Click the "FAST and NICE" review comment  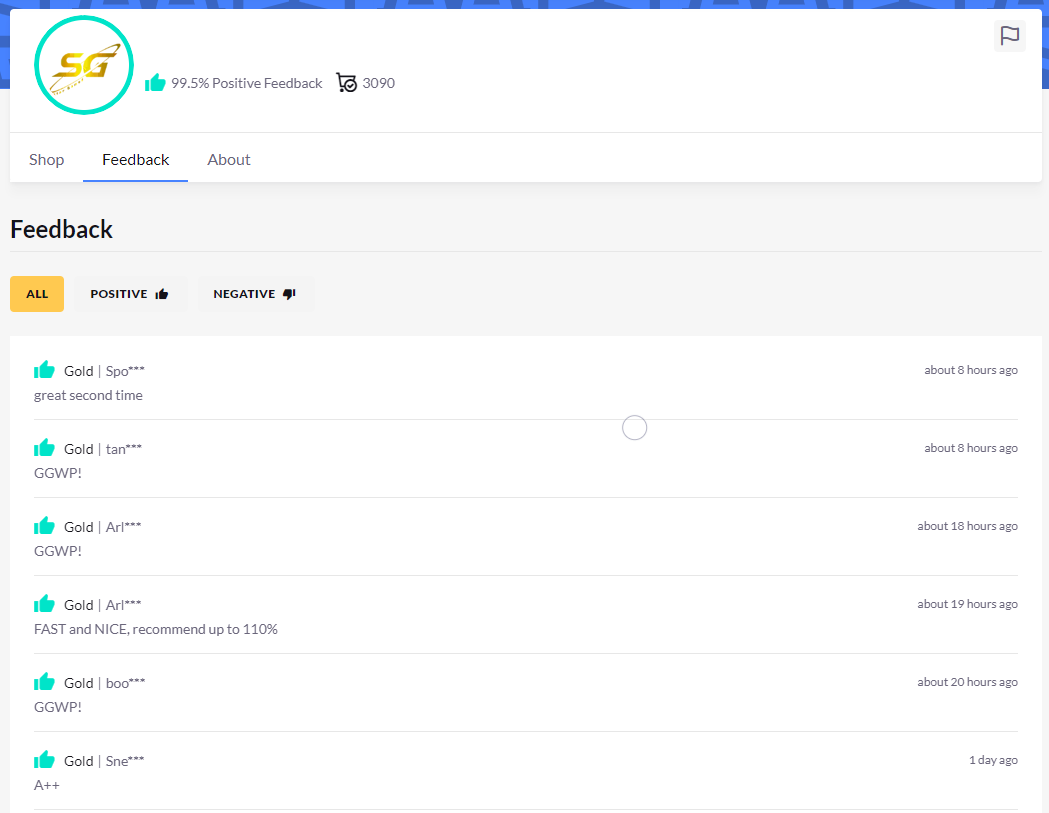pyautogui.click(x=156, y=629)
